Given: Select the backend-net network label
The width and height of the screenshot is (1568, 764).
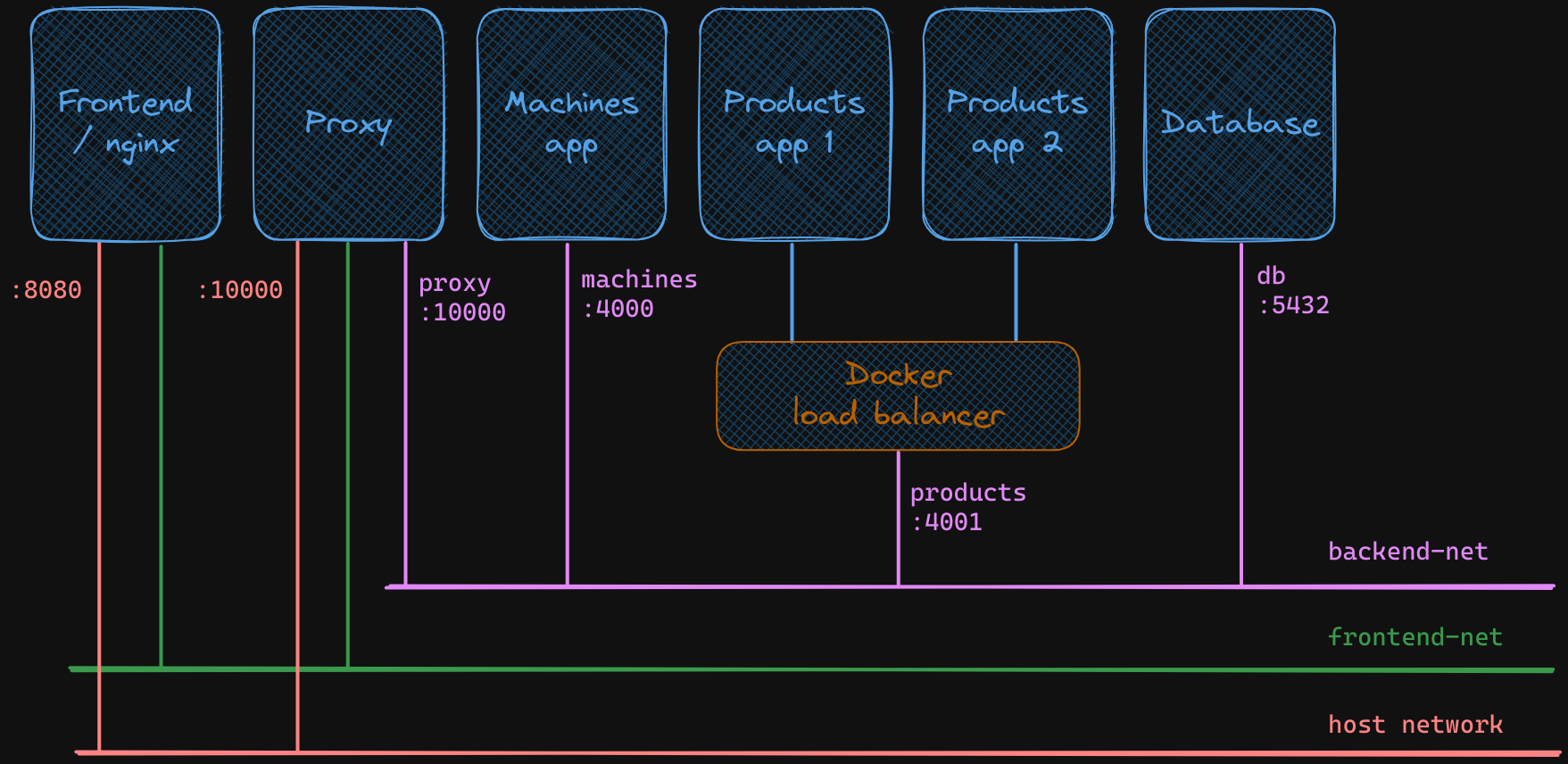Looking at the screenshot, I should coord(1407,552).
